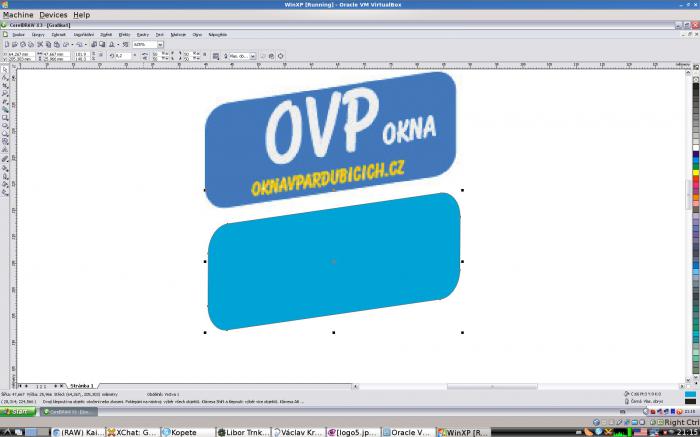The image size is (700, 437).
Task: Select the Pick tool in toolbox
Action: (x=5, y=70)
